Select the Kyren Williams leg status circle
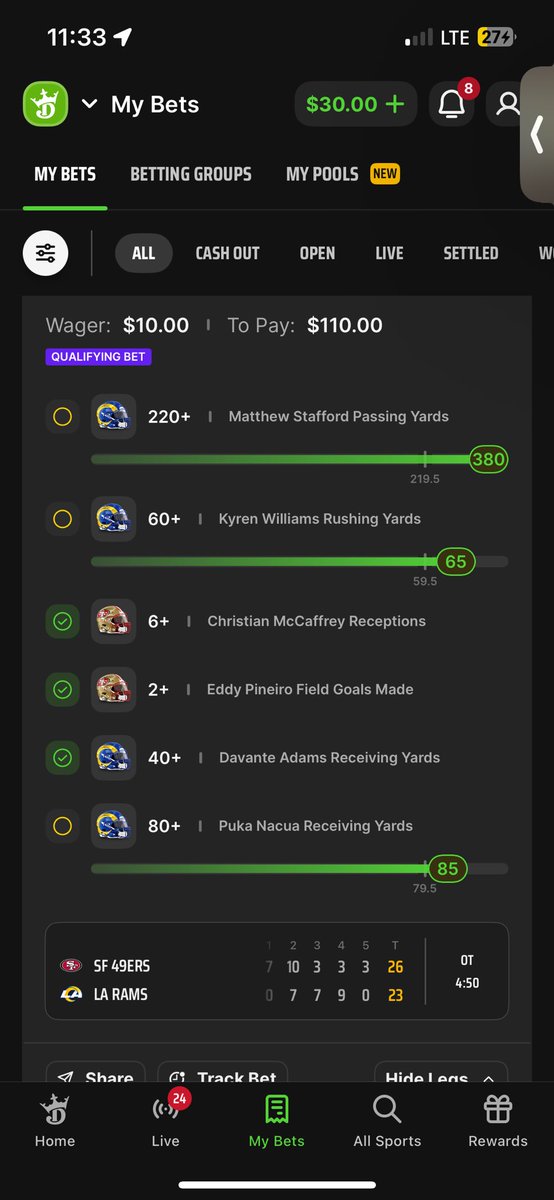Screen dimensions: 554x1200 click(x=62, y=519)
